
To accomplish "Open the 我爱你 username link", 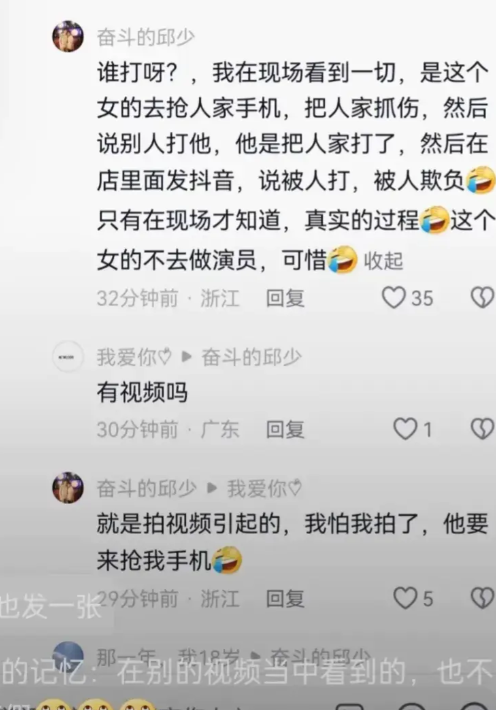I will tap(134, 357).
